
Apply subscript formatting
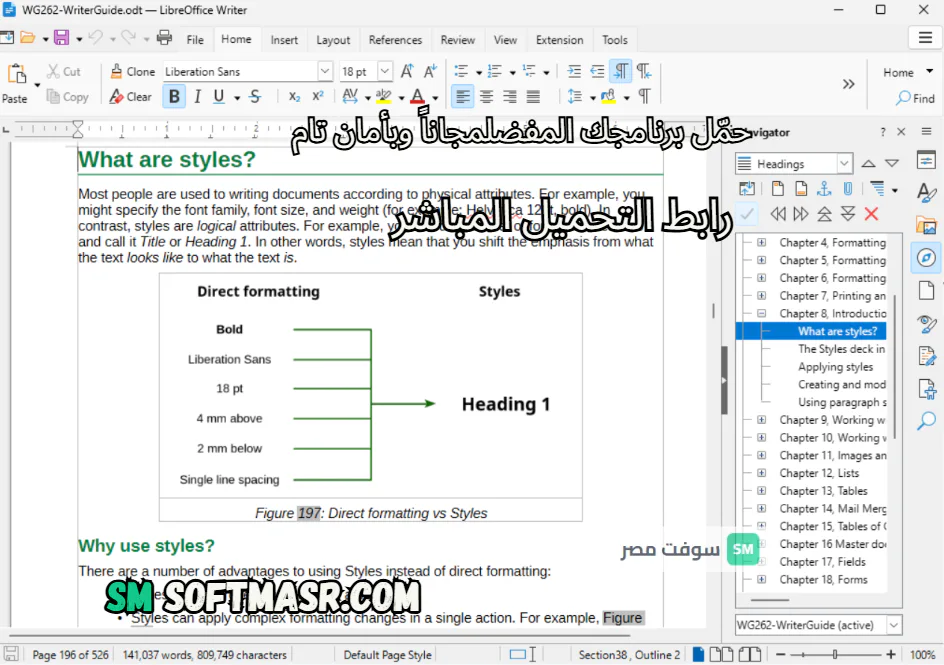294,96
